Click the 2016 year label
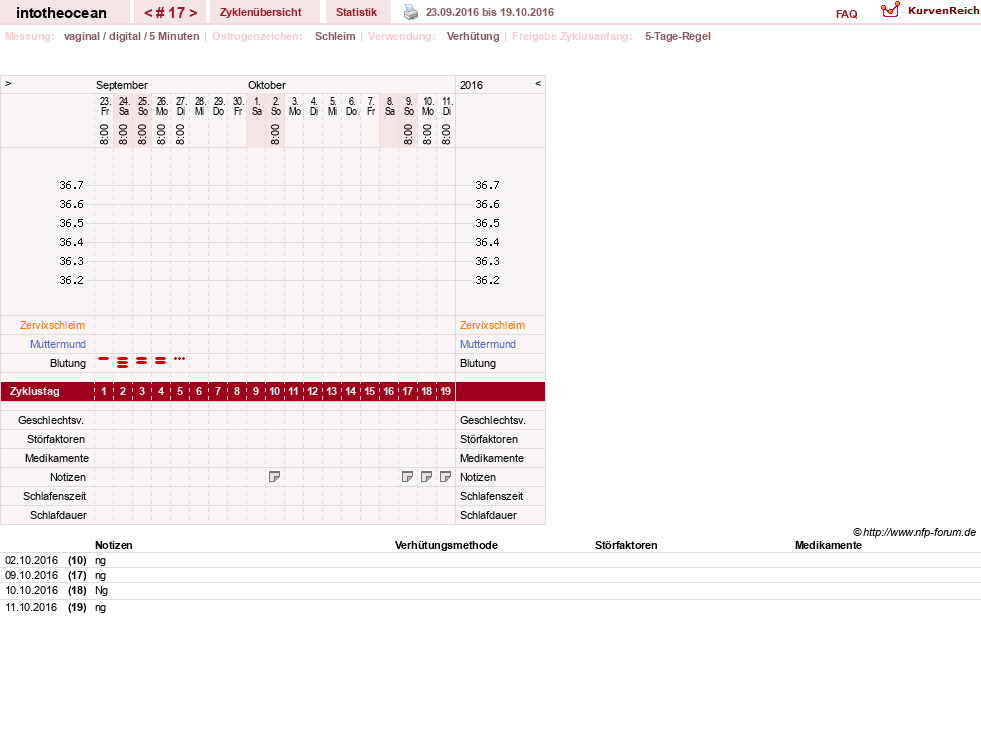Image resolution: width=981 pixels, height=744 pixels. (471, 85)
